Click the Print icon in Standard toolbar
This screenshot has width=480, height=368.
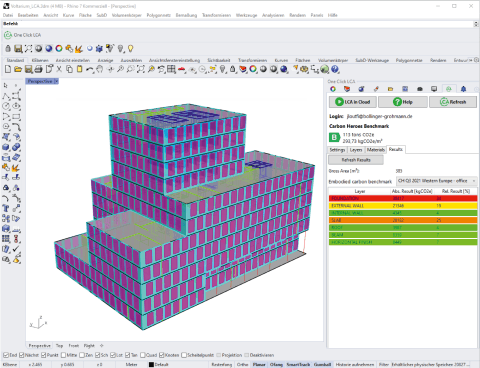(x=39, y=69)
